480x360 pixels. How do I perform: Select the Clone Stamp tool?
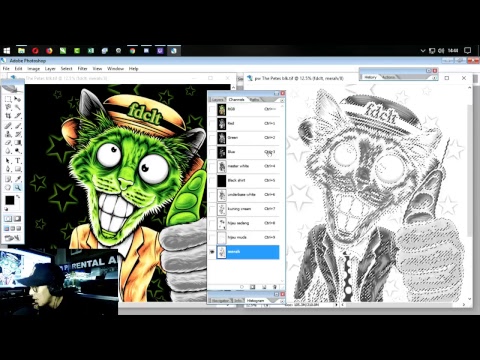[8, 134]
